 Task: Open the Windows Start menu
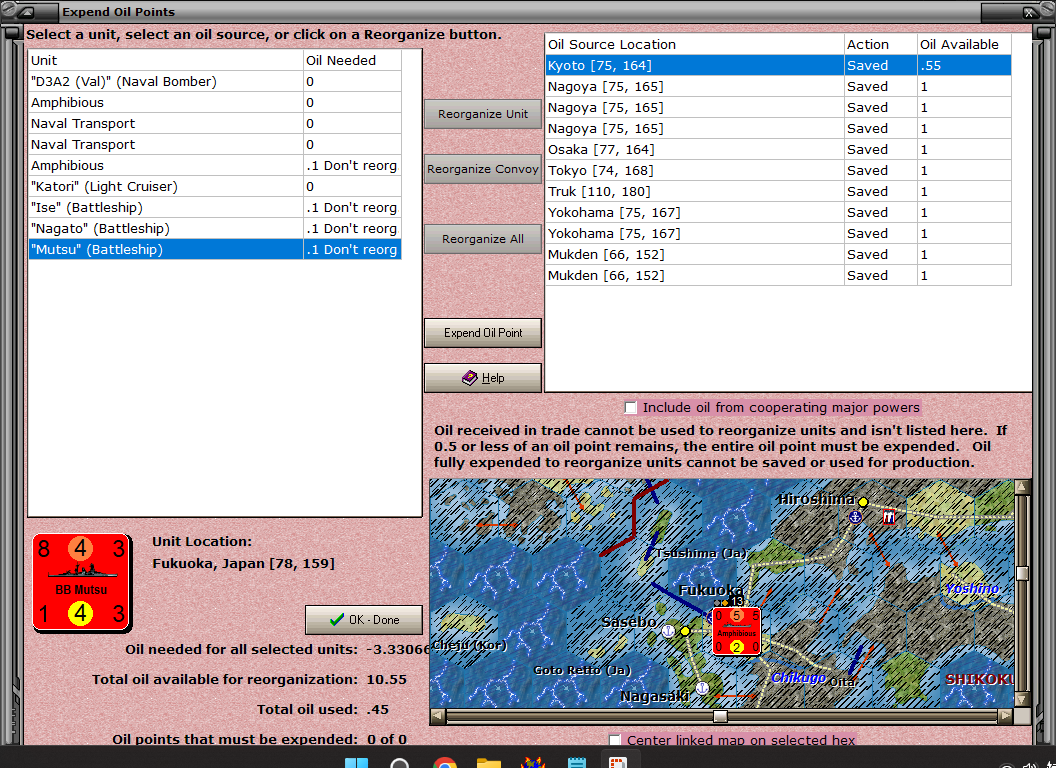click(x=356, y=763)
